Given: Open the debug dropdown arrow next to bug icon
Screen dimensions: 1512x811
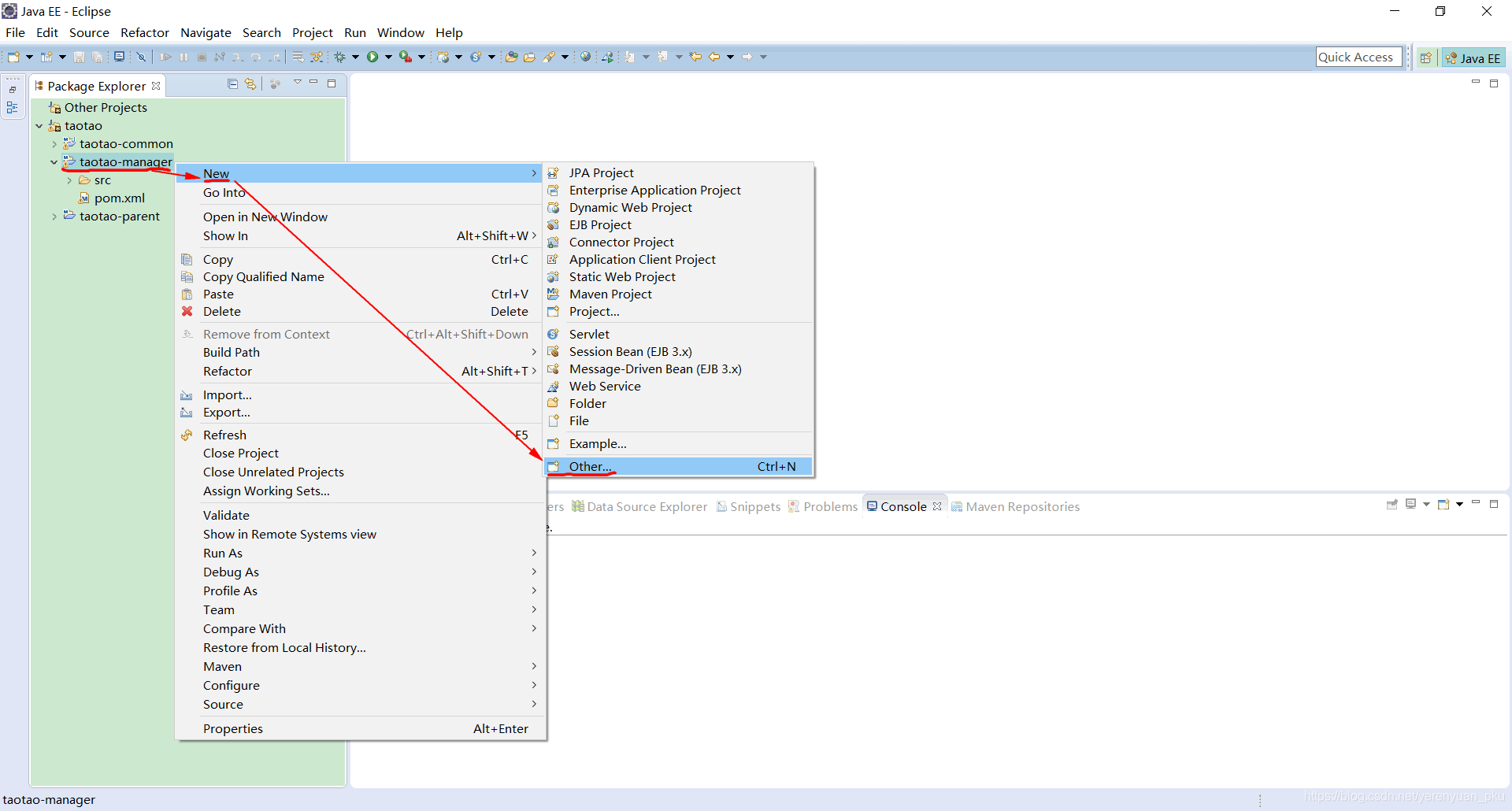Looking at the screenshot, I should [355, 57].
